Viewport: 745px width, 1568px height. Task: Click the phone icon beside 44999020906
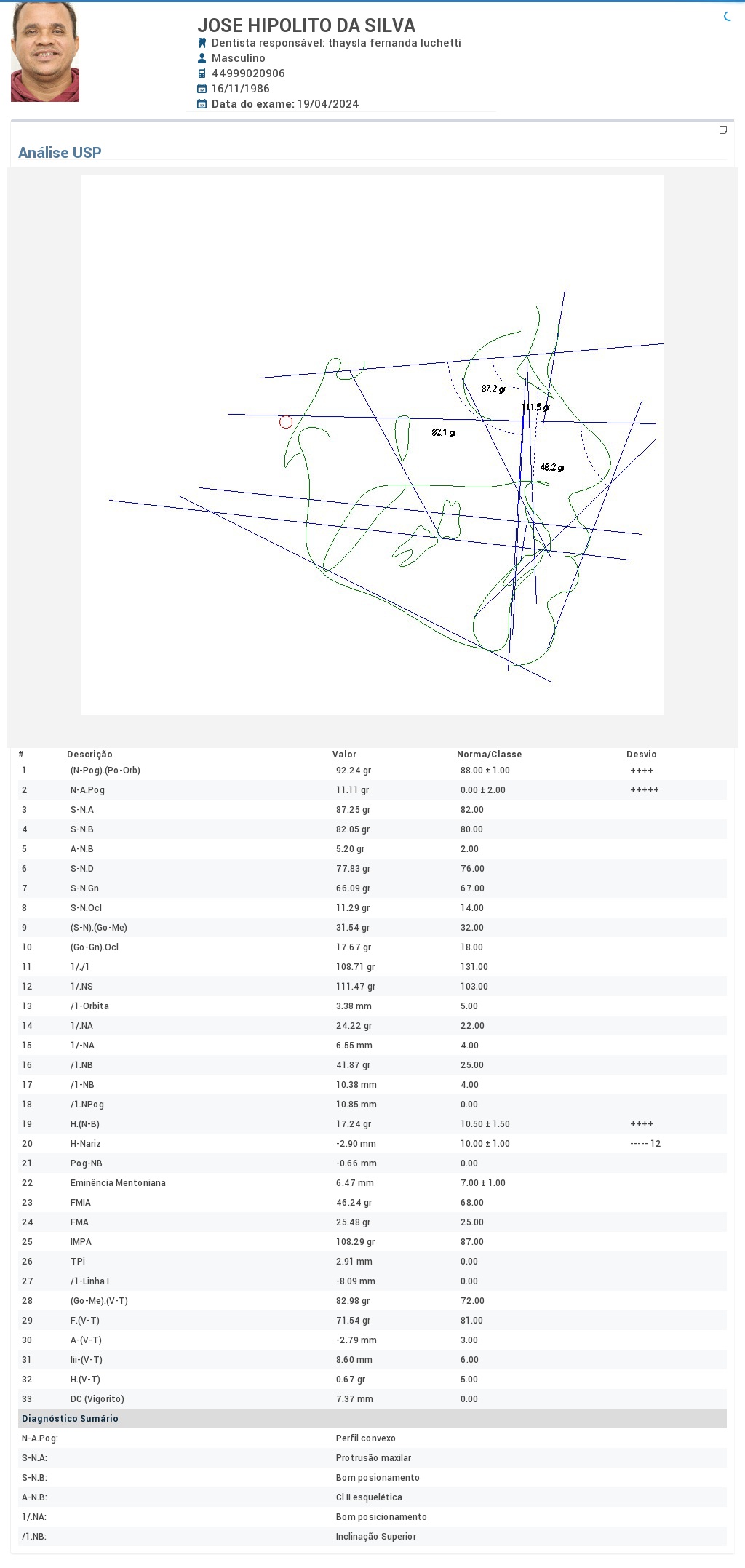[x=202, y=73]
